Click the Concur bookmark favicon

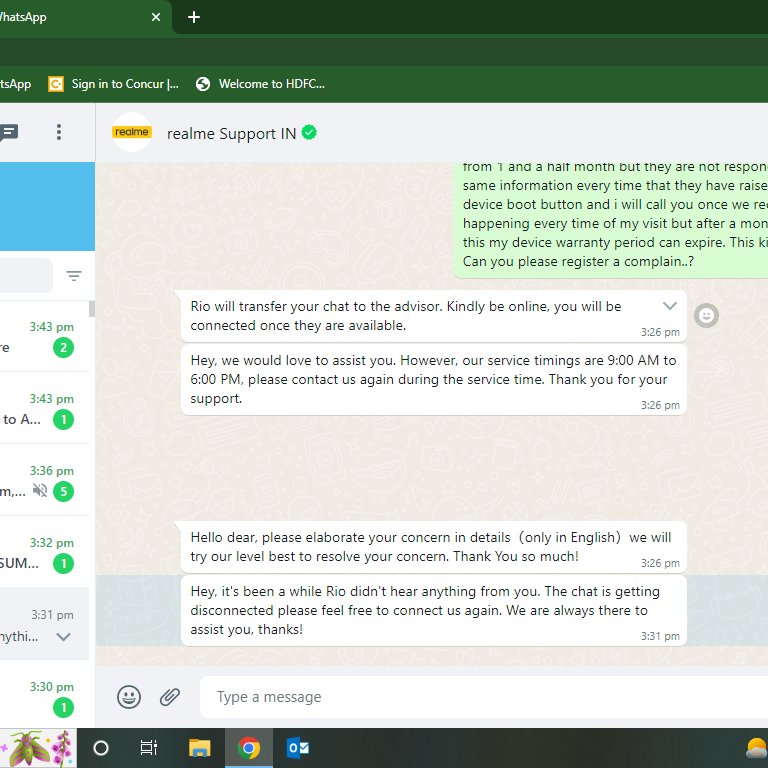(56, 84)
